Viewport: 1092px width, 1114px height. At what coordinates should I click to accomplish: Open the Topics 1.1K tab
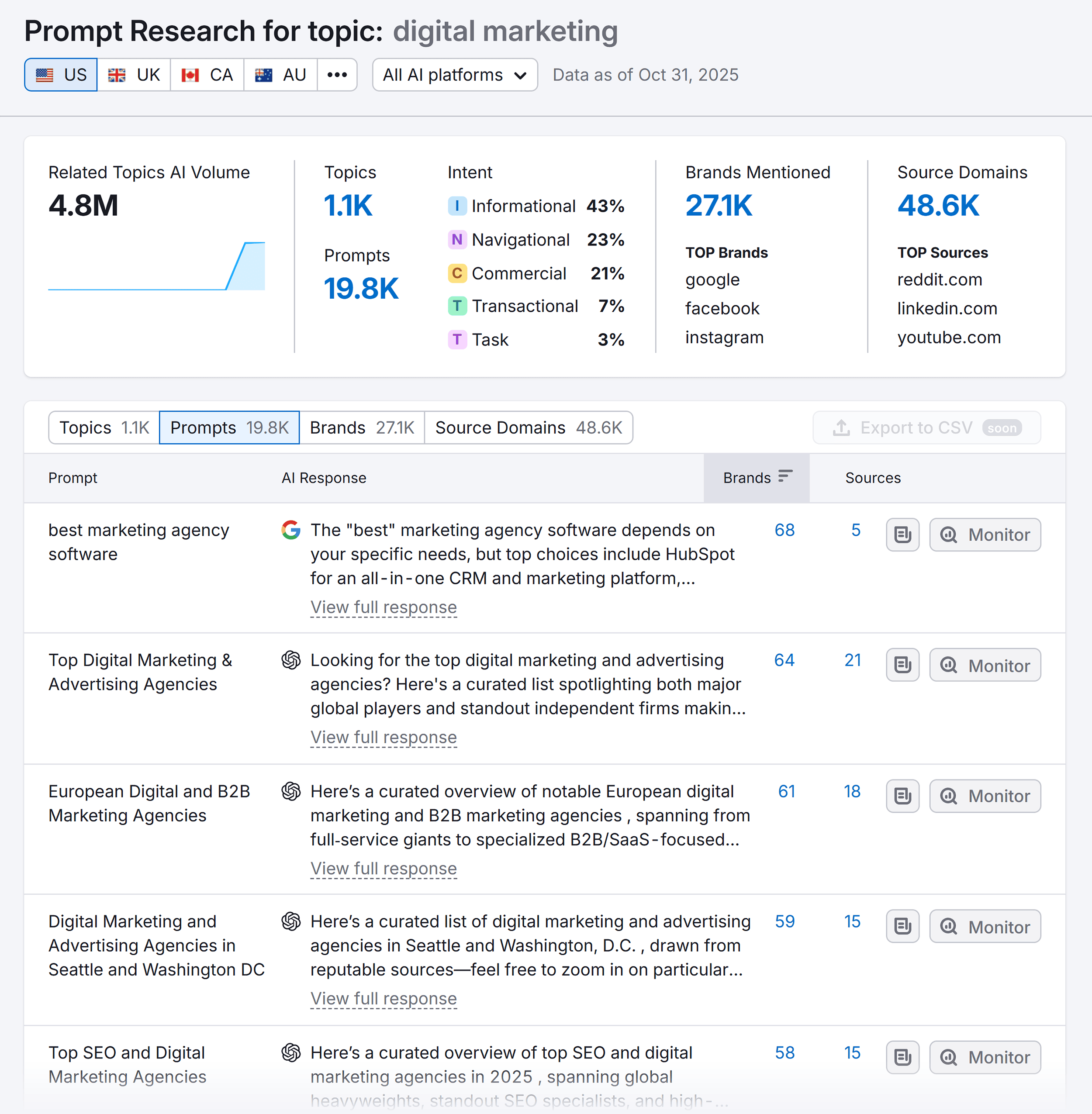tap(104, 428)
